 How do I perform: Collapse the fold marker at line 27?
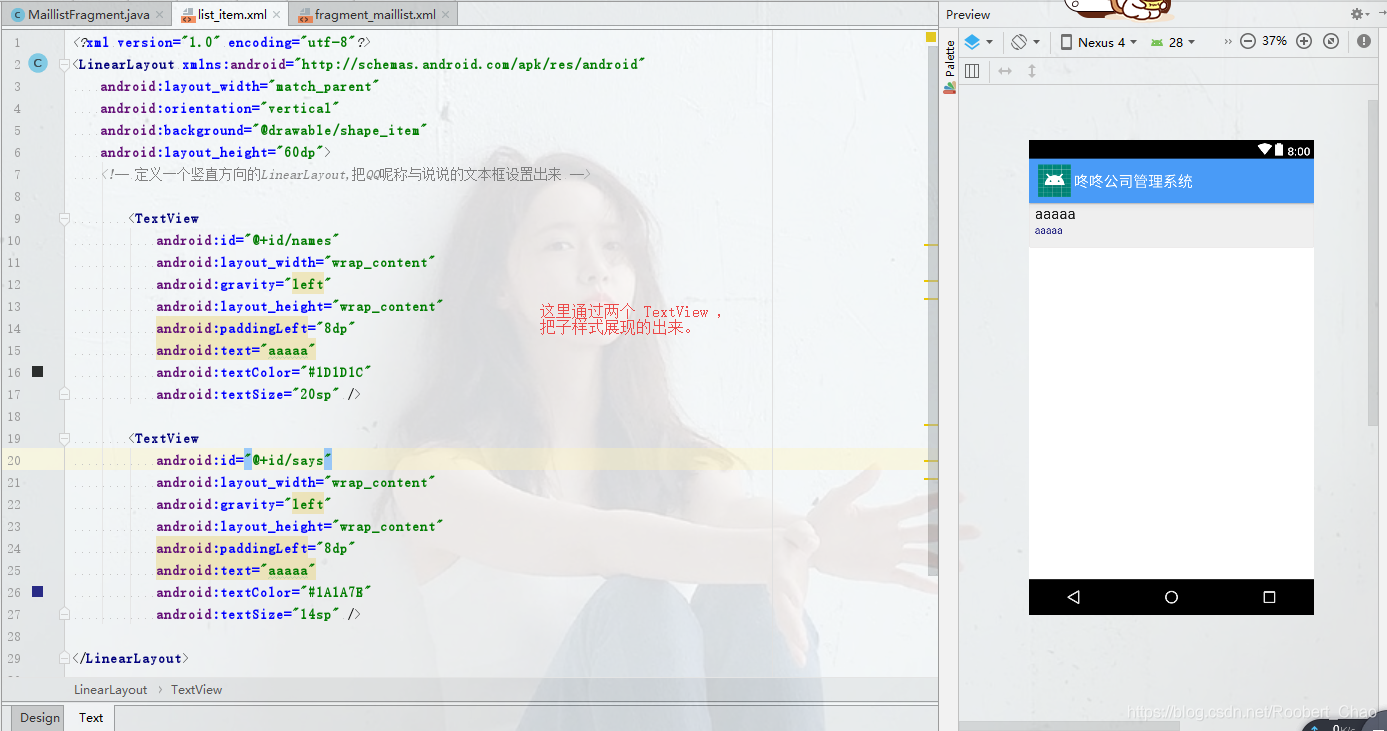pyautogui.click(x=64, y=614)
